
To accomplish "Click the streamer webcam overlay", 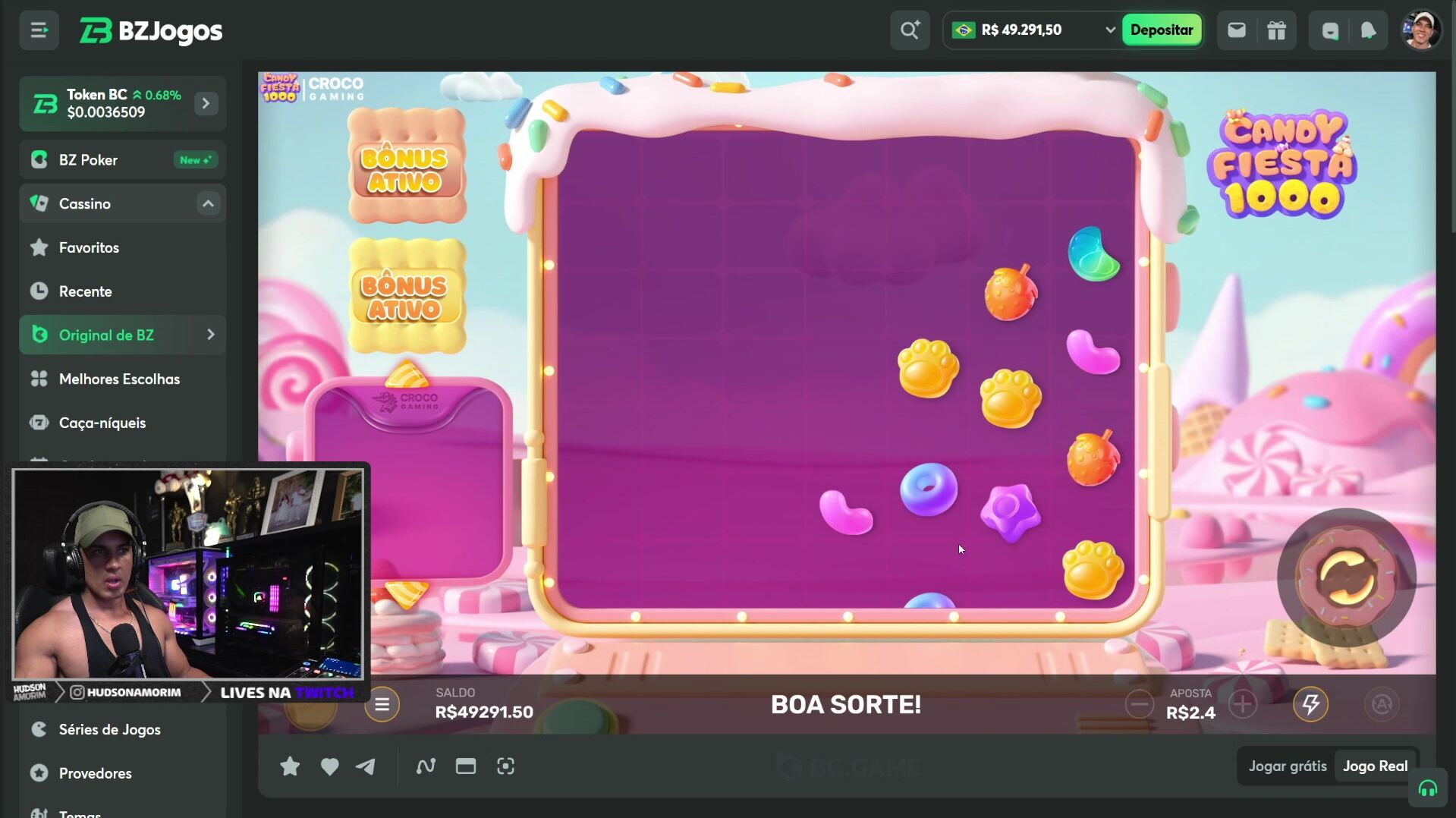I will 188,574.
